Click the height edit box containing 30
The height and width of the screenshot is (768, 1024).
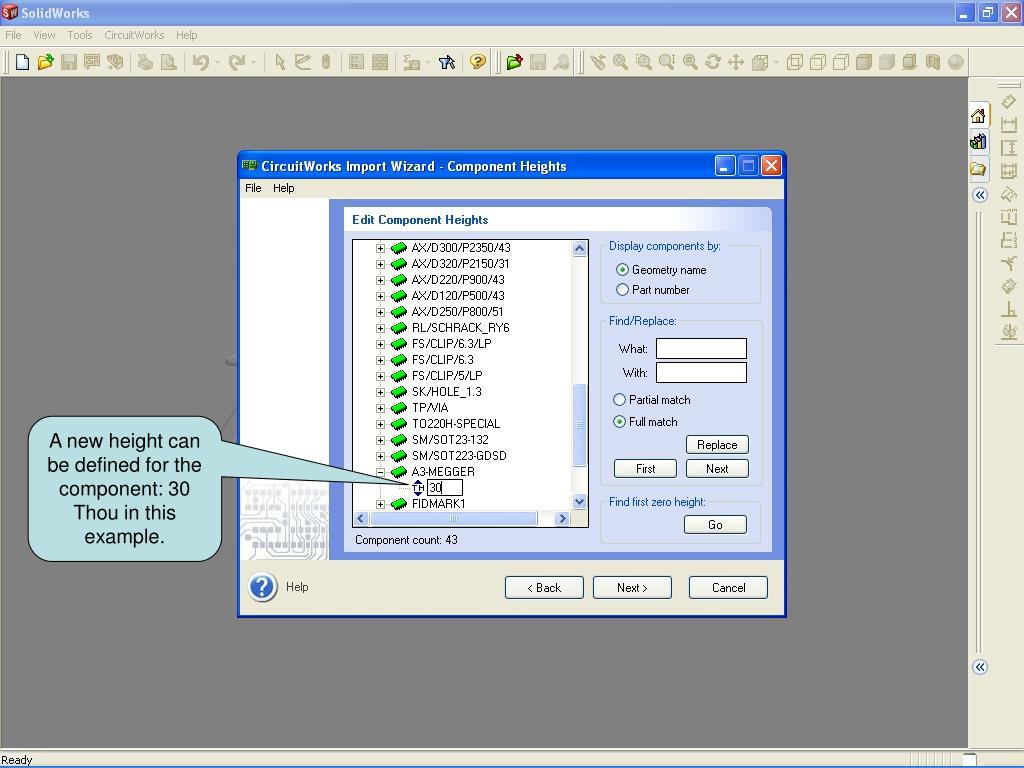(x=445, y=487)
